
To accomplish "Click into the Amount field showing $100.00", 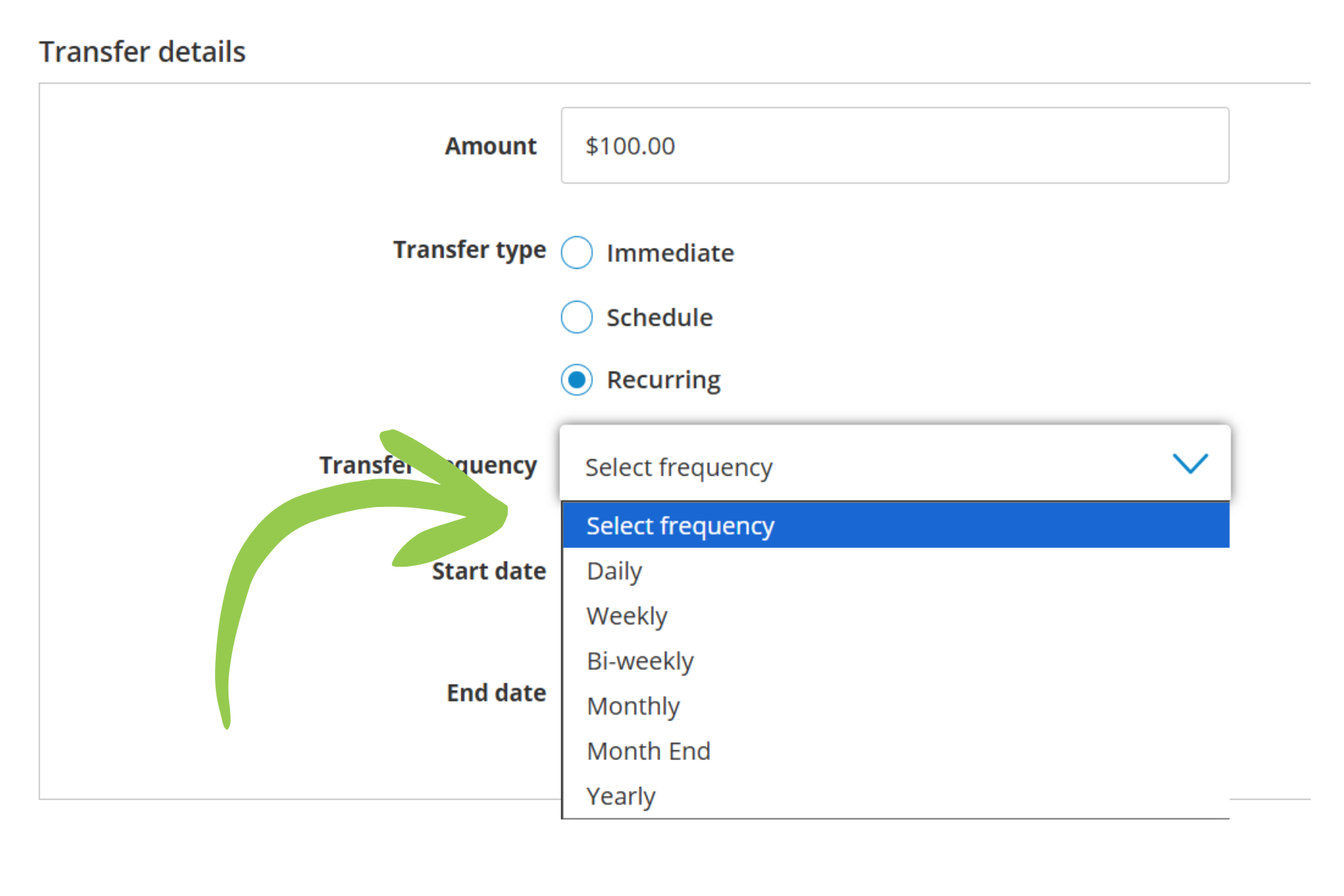I will click(895, 146).
